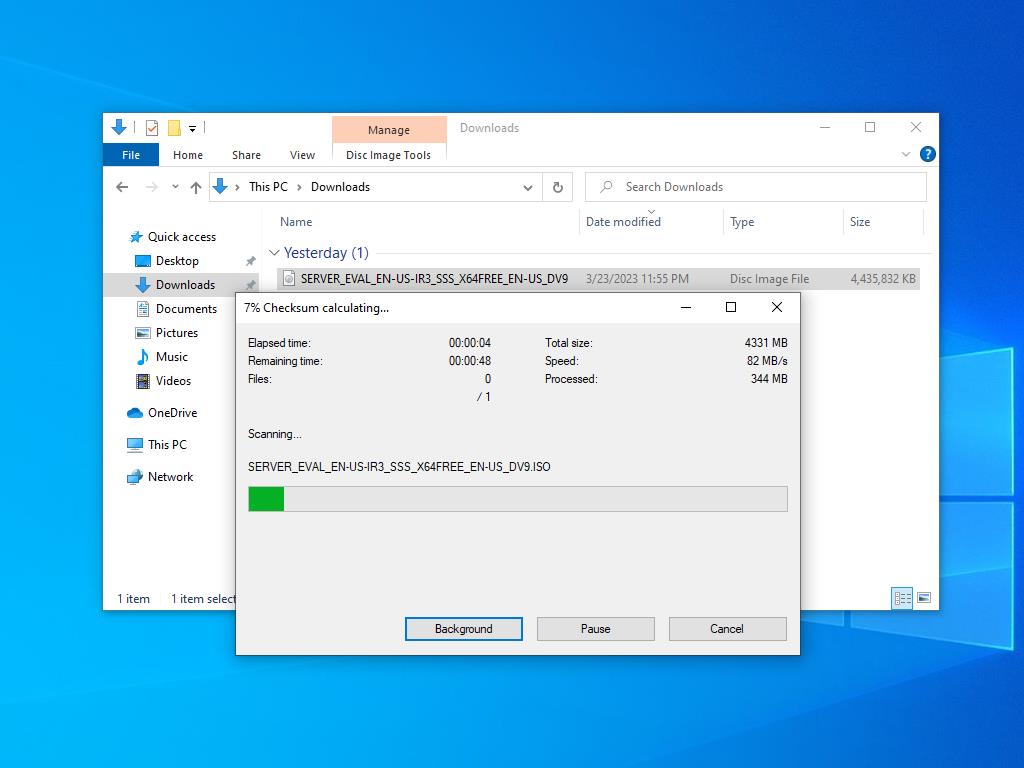Switch to the View ribbon tab

pos(302,155)
